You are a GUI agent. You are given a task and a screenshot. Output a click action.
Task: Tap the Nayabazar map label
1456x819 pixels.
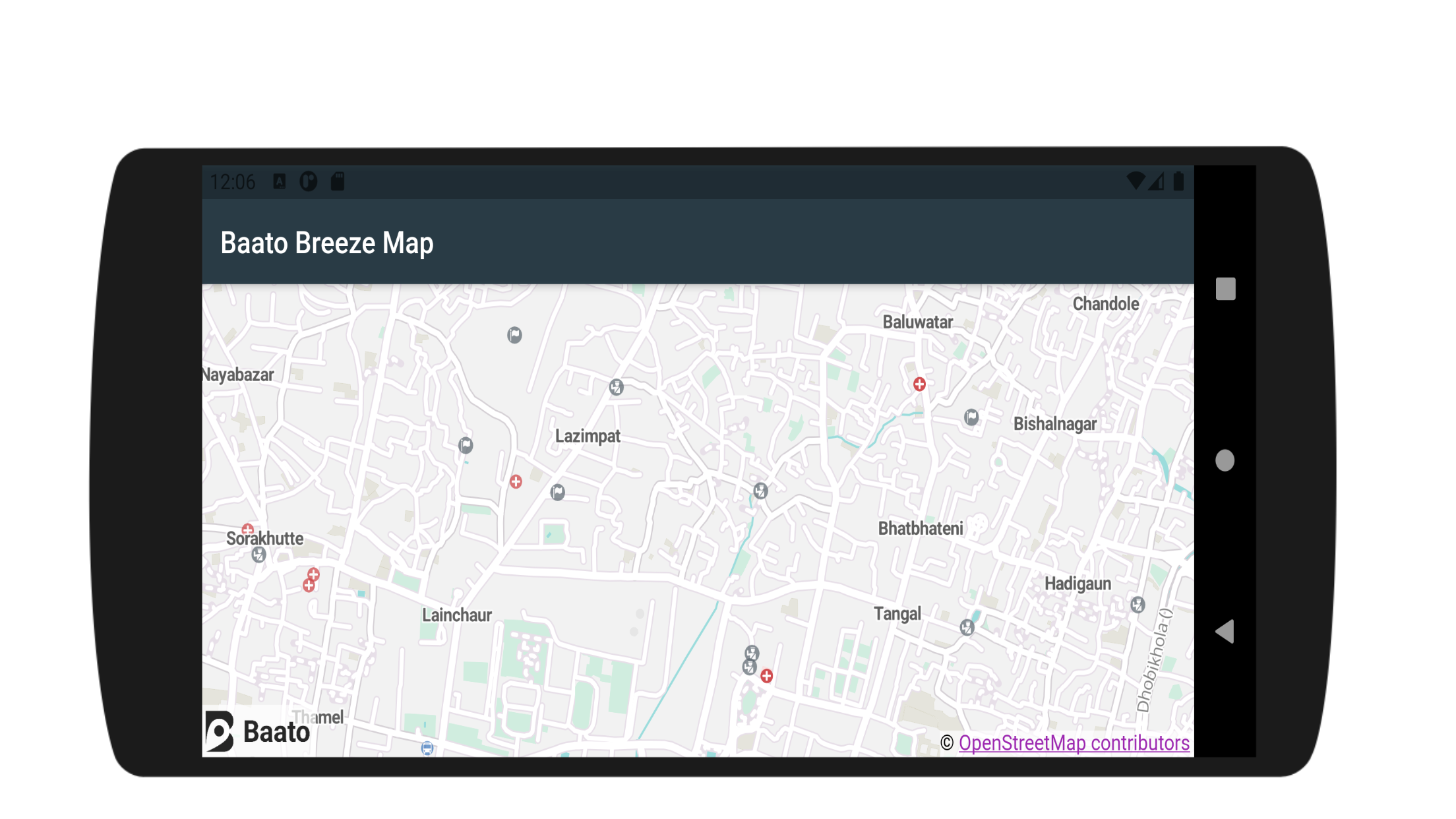click(238, 375)
